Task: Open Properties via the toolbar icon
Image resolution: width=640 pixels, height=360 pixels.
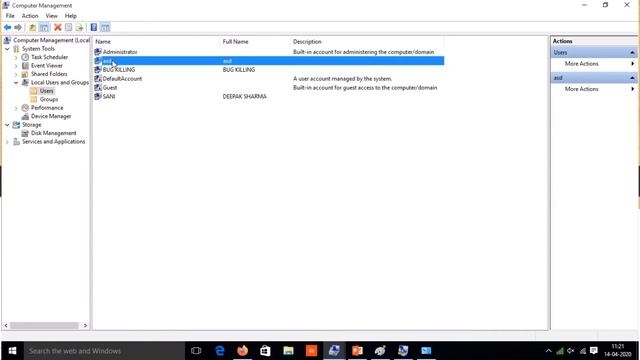Action: click(69, 27)
